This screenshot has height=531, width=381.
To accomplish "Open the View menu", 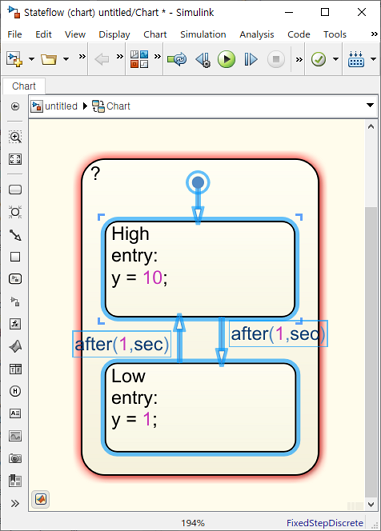I will coord(75,34).
